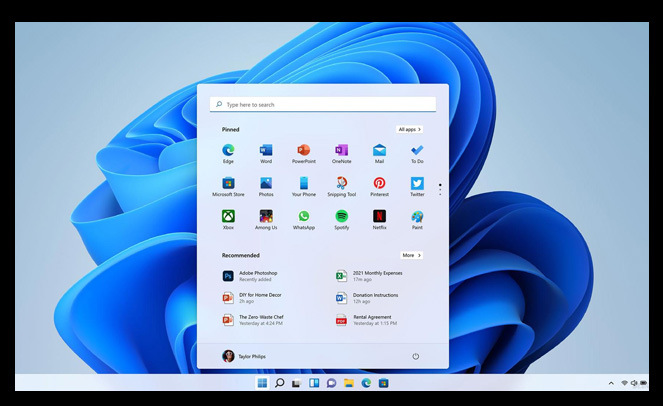663x406 pixels.
Task: Launch the Your Phone app
Action: 304,187
